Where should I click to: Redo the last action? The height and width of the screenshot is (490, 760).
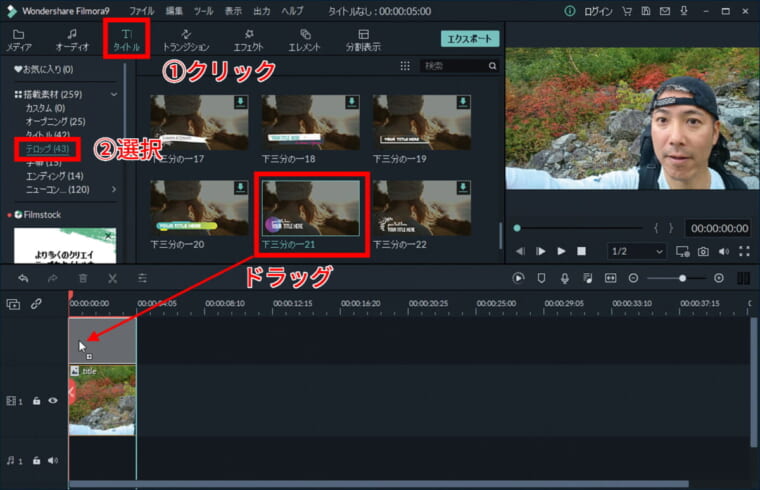click(x=52, y=278)
